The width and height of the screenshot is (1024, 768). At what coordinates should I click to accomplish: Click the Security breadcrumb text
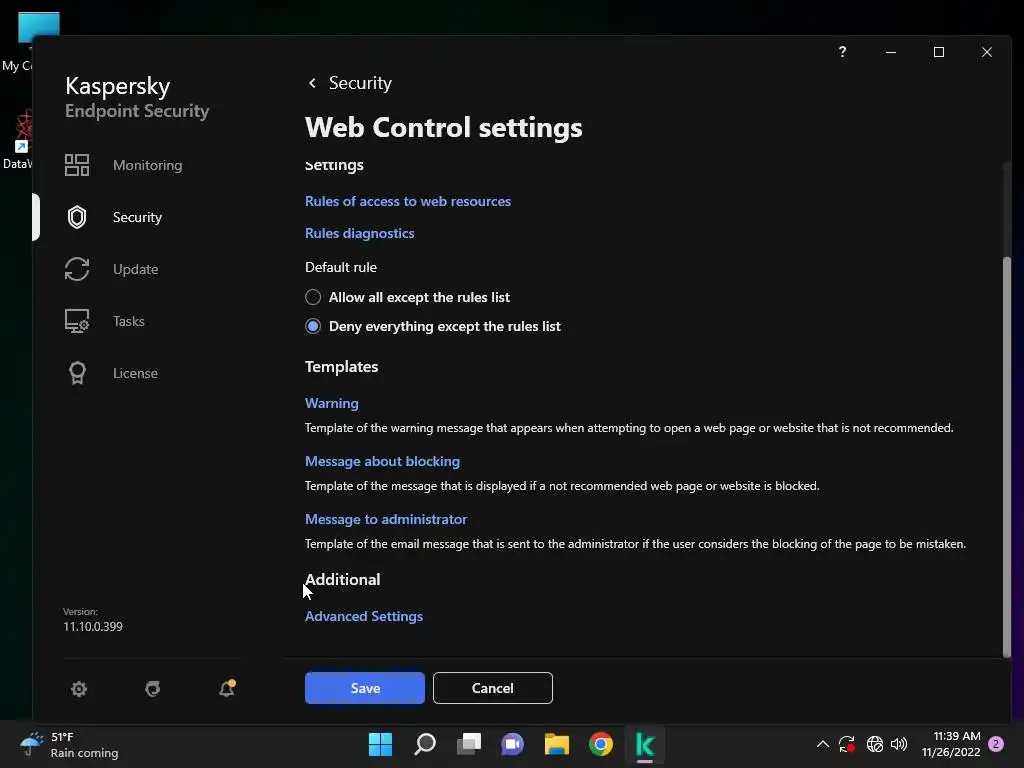click(x=360, y=83)
